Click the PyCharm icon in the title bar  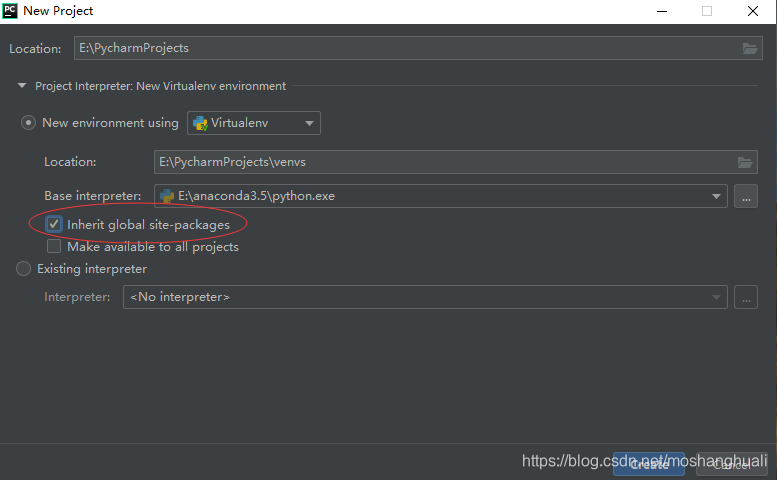tap(10, 11)
